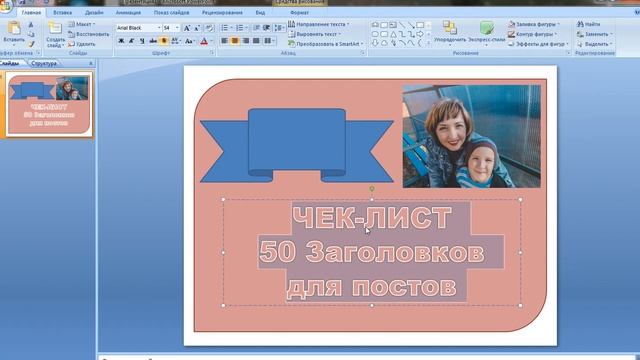This screenshot has height=360, width=640.
Task: Open Выделить select menu
Action: (x=595, y=44)
